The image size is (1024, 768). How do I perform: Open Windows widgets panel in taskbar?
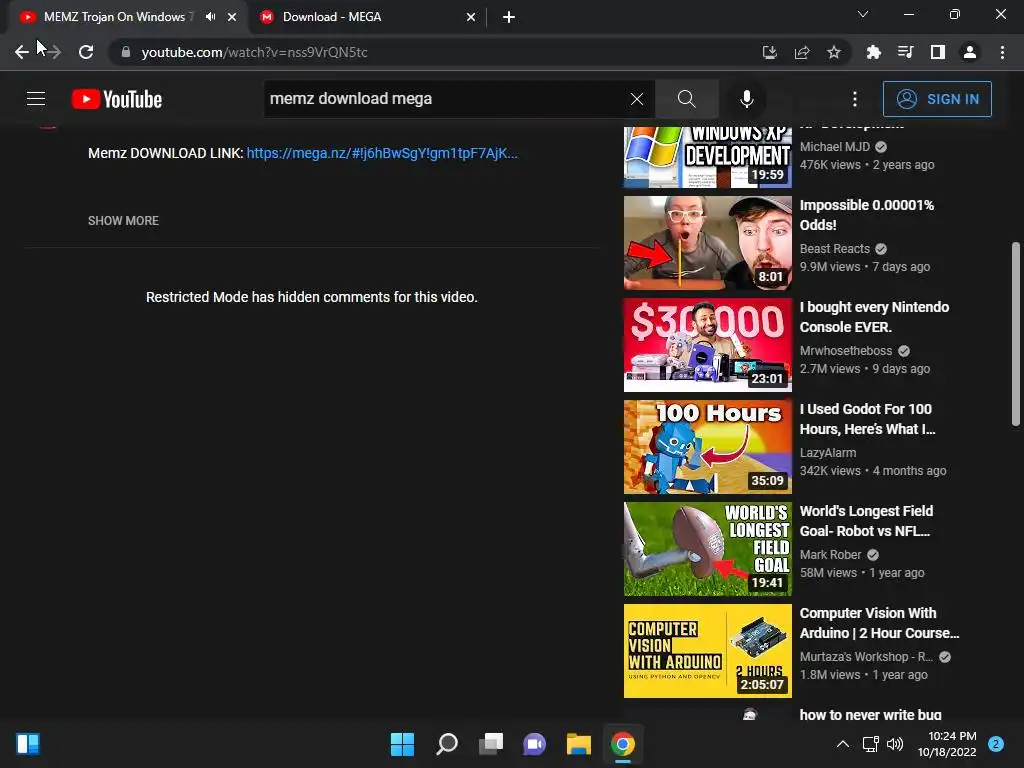point(28,744)
